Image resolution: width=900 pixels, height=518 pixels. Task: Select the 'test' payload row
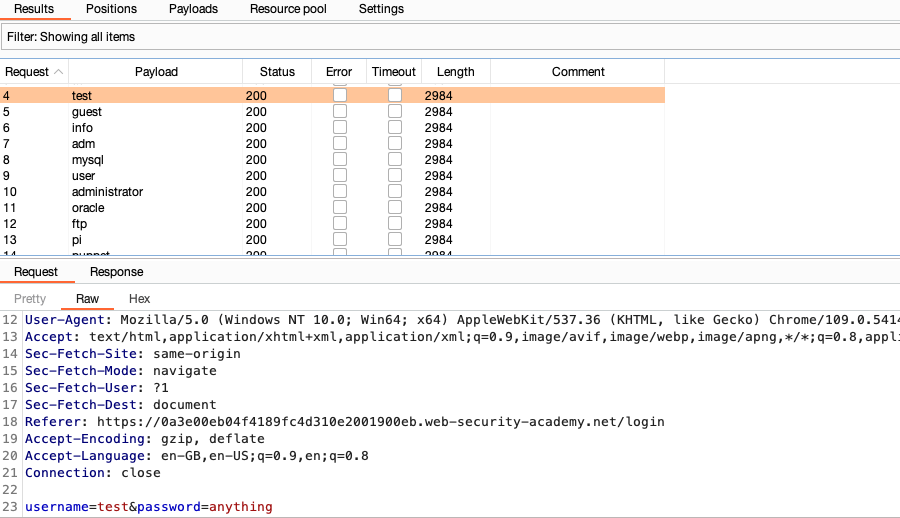pos(332,95)
